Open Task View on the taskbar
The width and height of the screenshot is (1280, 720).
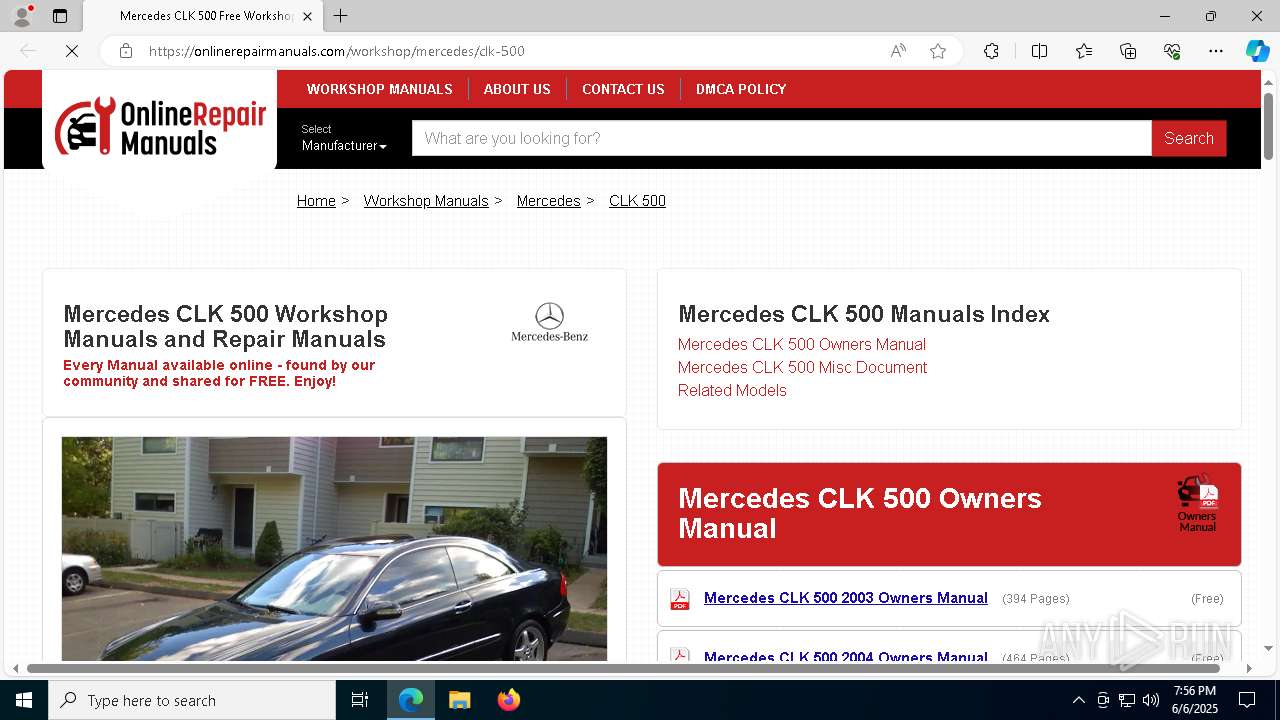click(x=360, y=700)
